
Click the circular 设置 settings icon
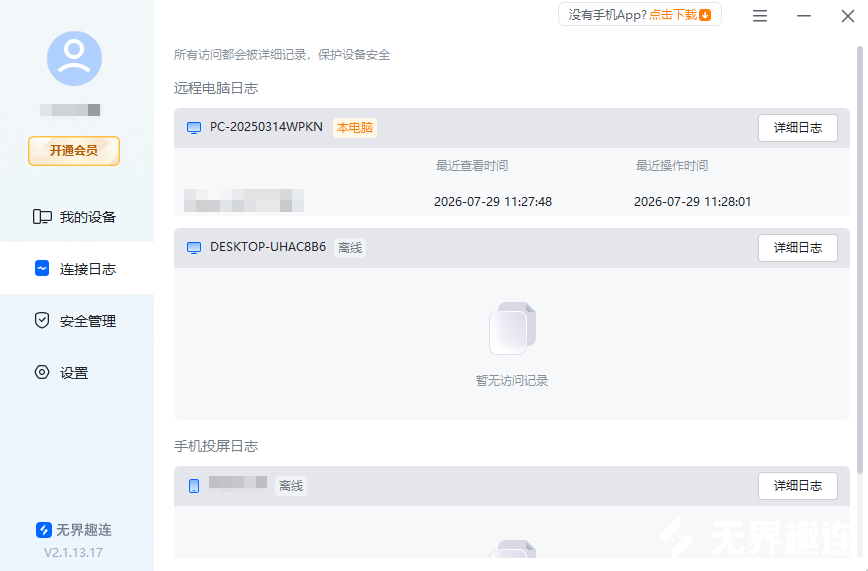(x=42, y=372)
